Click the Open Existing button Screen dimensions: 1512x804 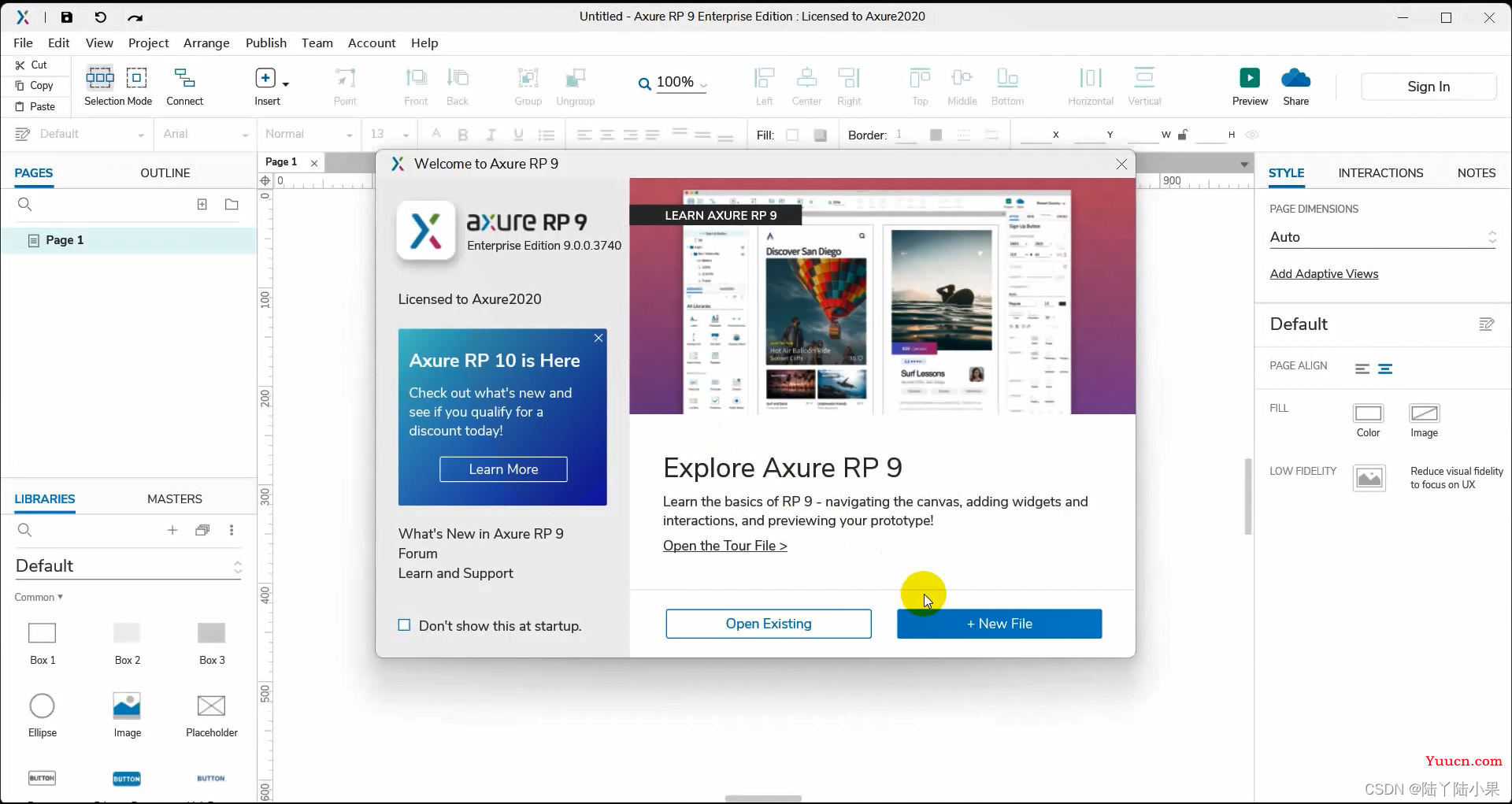(769, 624)
